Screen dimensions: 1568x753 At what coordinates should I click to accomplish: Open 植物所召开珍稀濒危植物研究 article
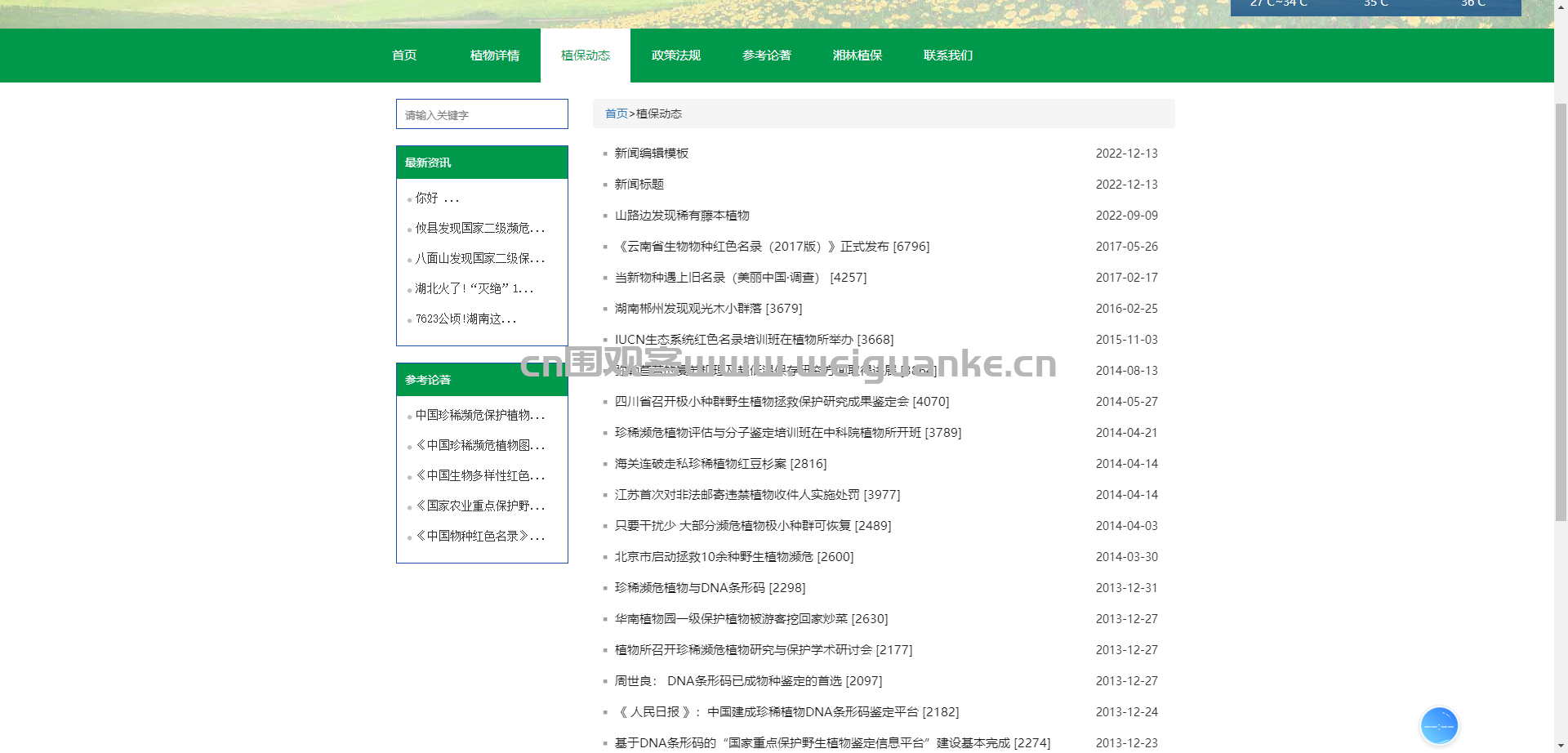(x=763, y=650)
